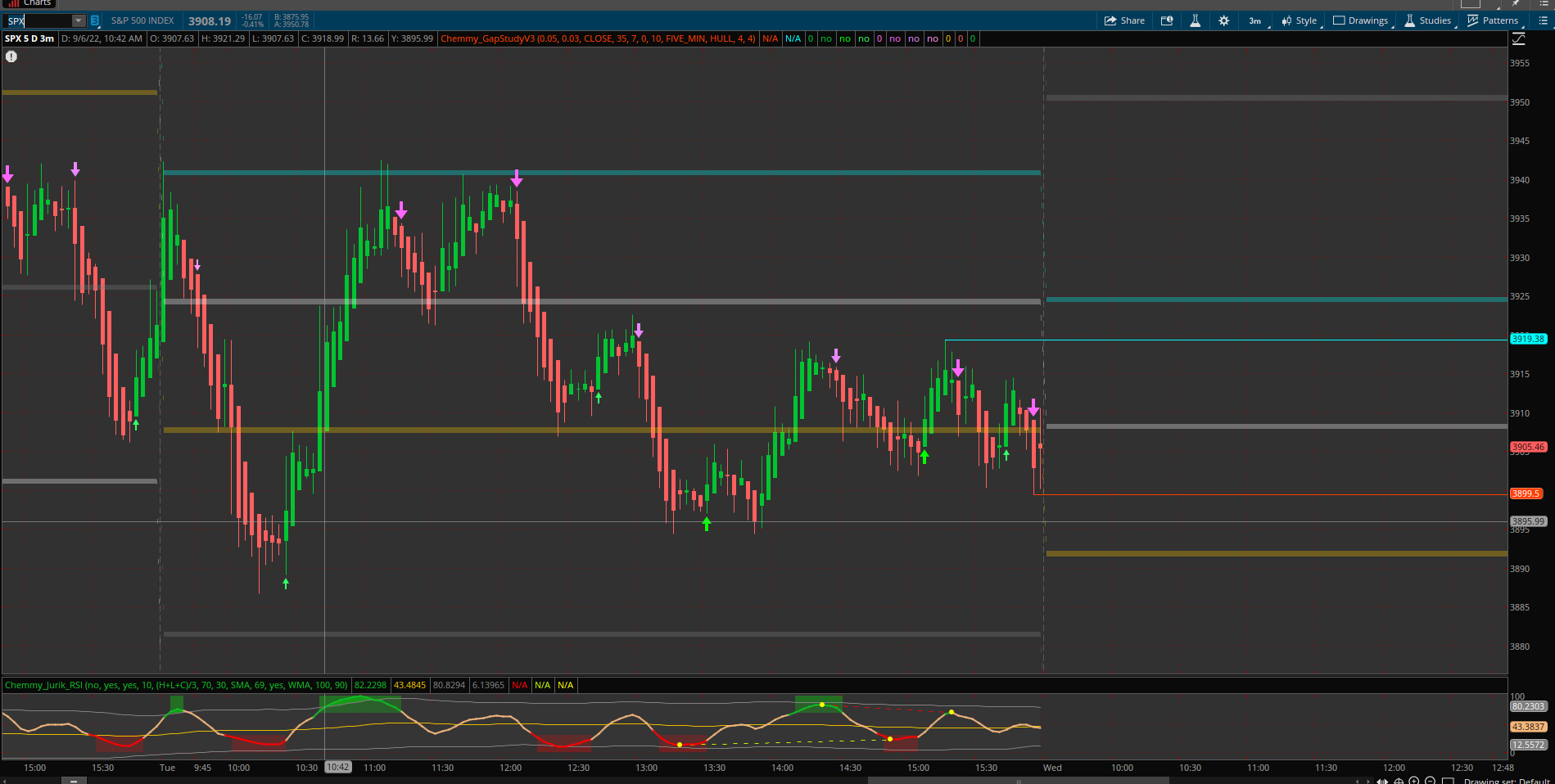The width and height of the screenshot is (1555, 784).
Task: Expand the 3m timeframe dropdown
Action: [1255, 20]
